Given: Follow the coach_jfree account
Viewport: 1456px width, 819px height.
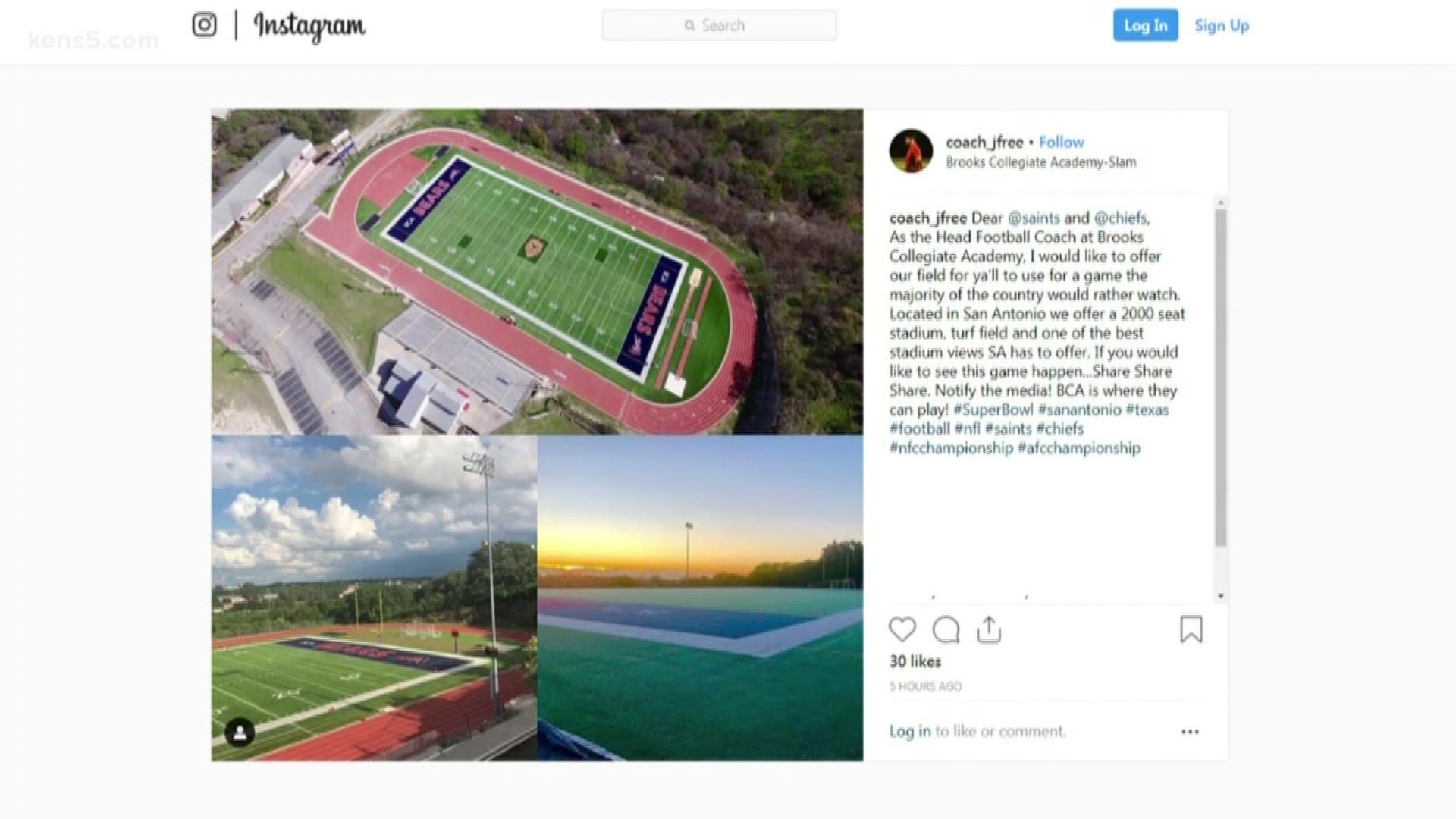Looking at the screenshot, I should click(x=1061, y=142).
